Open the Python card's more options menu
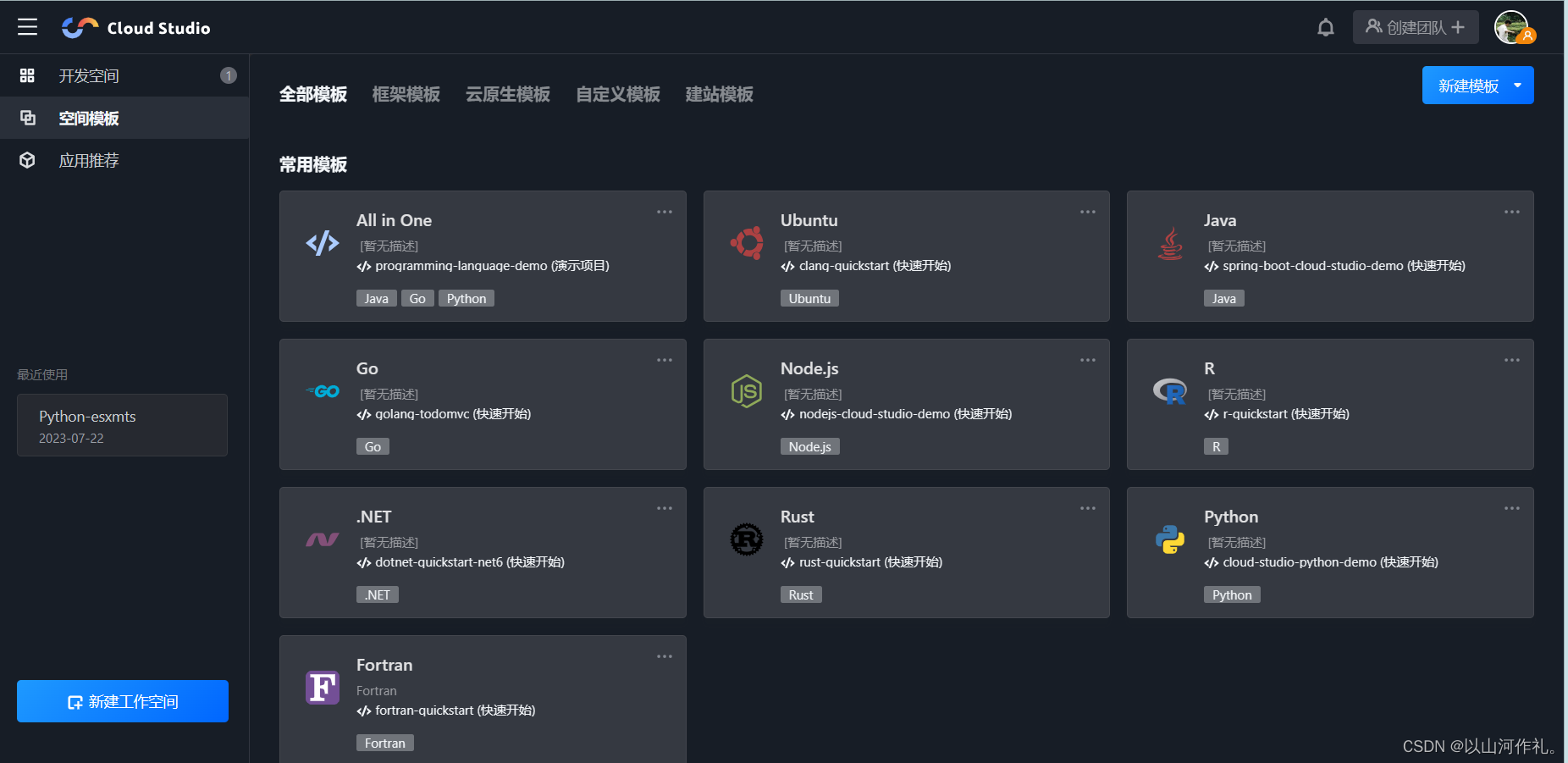 click(x=1512, y=508)
